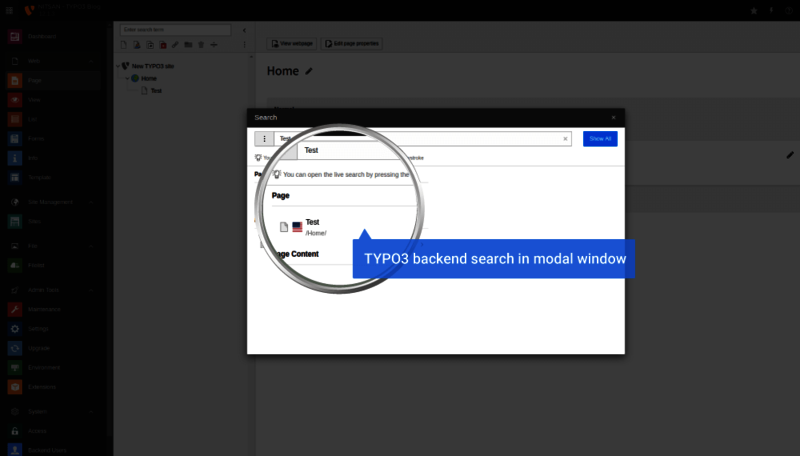Focus the page tree search term field
The height and width of the screenshot is (456, 800).
(176, 30)
